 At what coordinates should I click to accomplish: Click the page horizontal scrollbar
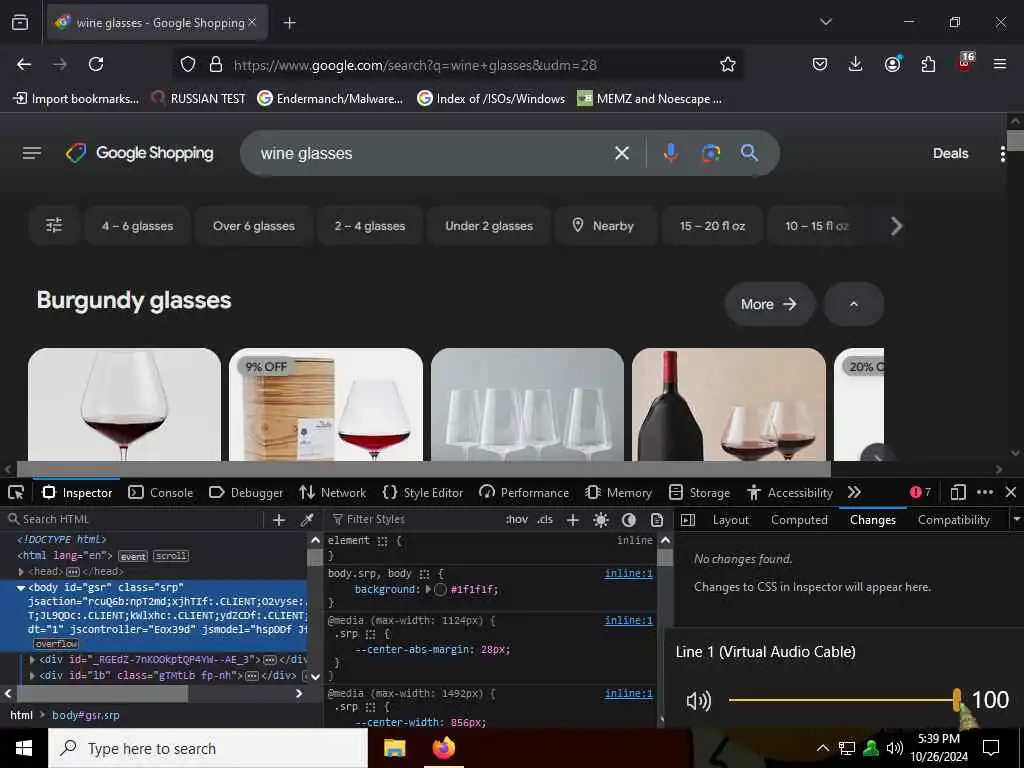[x=423, y=468]
